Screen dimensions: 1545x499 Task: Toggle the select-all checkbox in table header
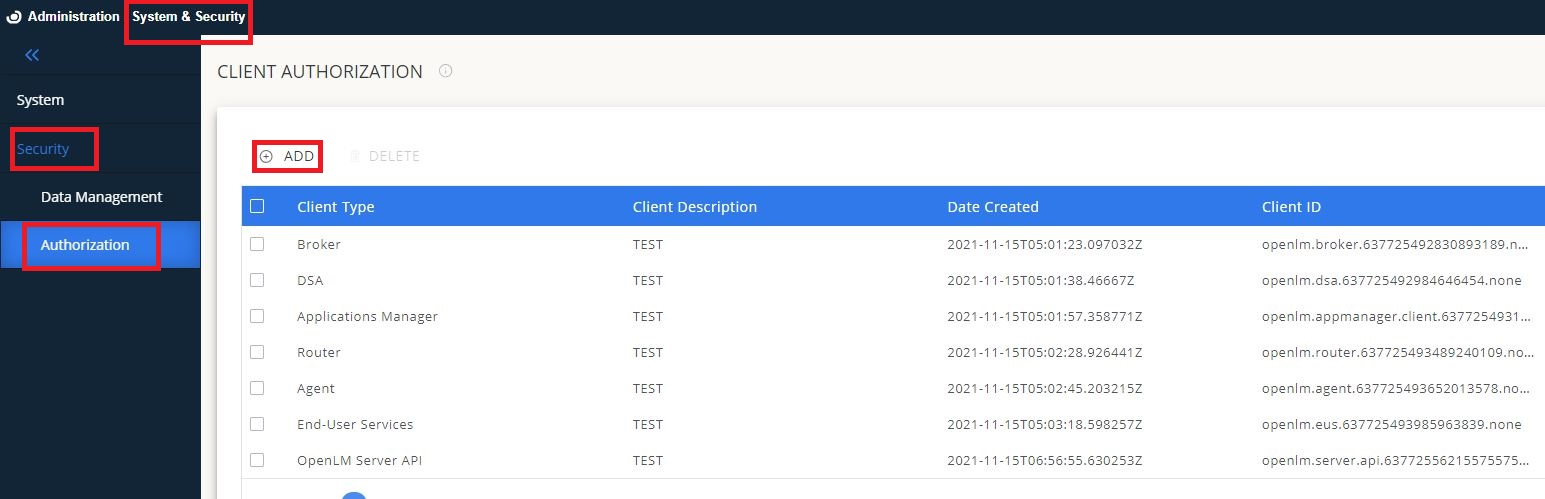257,206
